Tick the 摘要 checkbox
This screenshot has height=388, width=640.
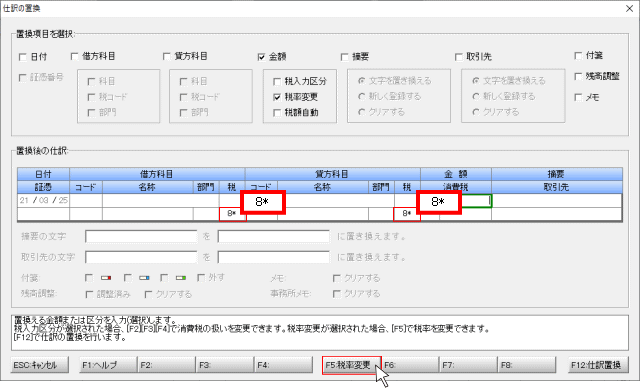click(x=344, y=57)
